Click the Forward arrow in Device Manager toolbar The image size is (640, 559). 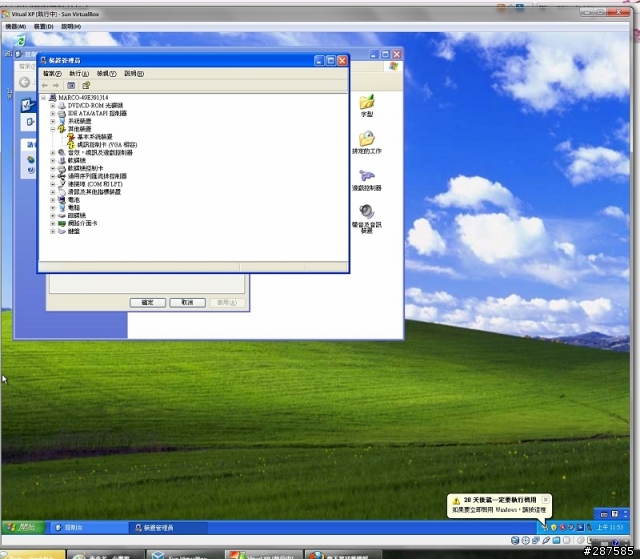[56, 85]
